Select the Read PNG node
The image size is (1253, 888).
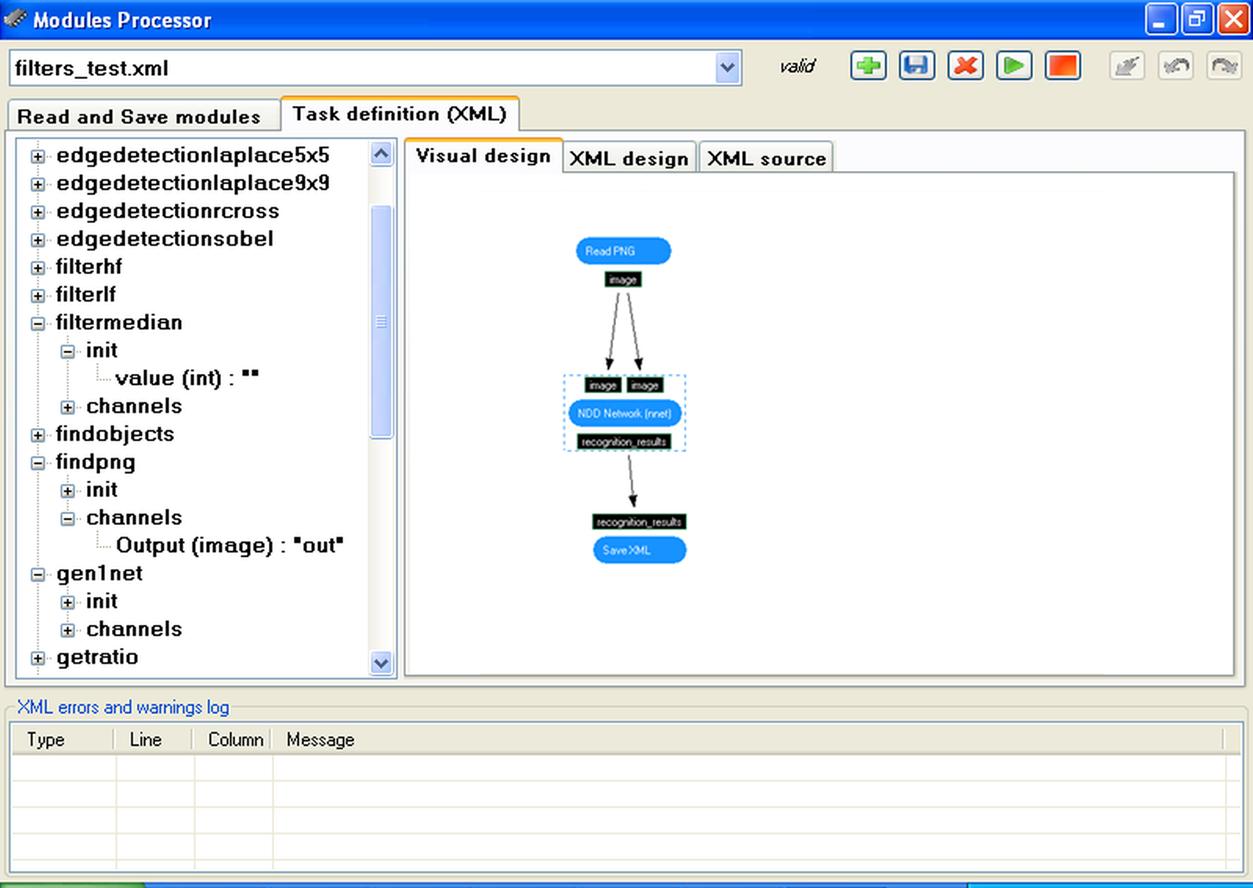[623, 251]
